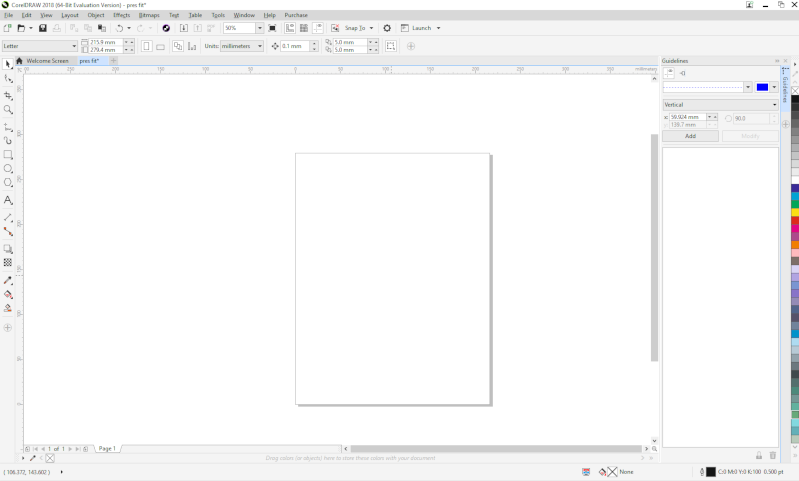Toggle snap to guidelines in docker
This screenshot has width=799, height=481.
coord(682,73)
